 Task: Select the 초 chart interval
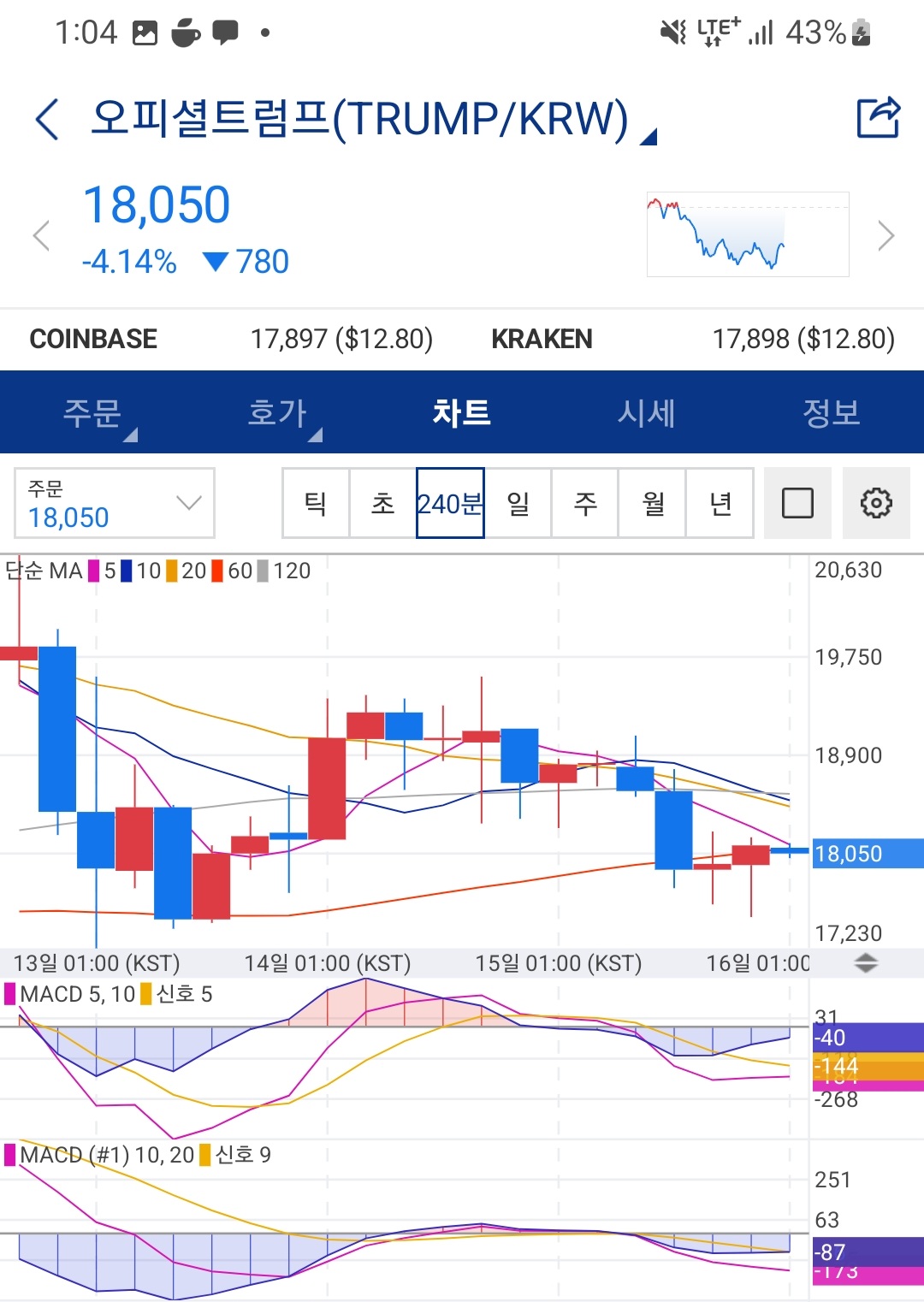pyautogui.click(x=383, y=503)
